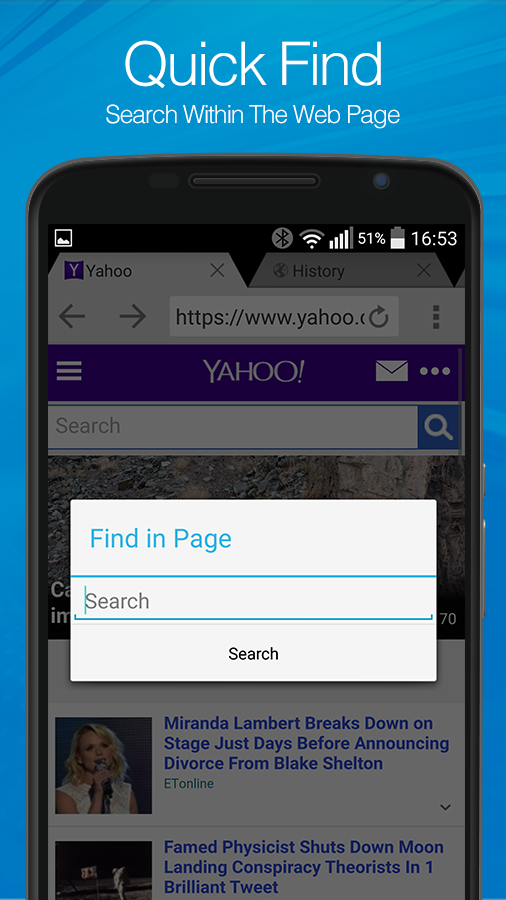Open Yahoo more options dots
The width and height of the screenshot is (506, 900).
click(x=435, y=371)
